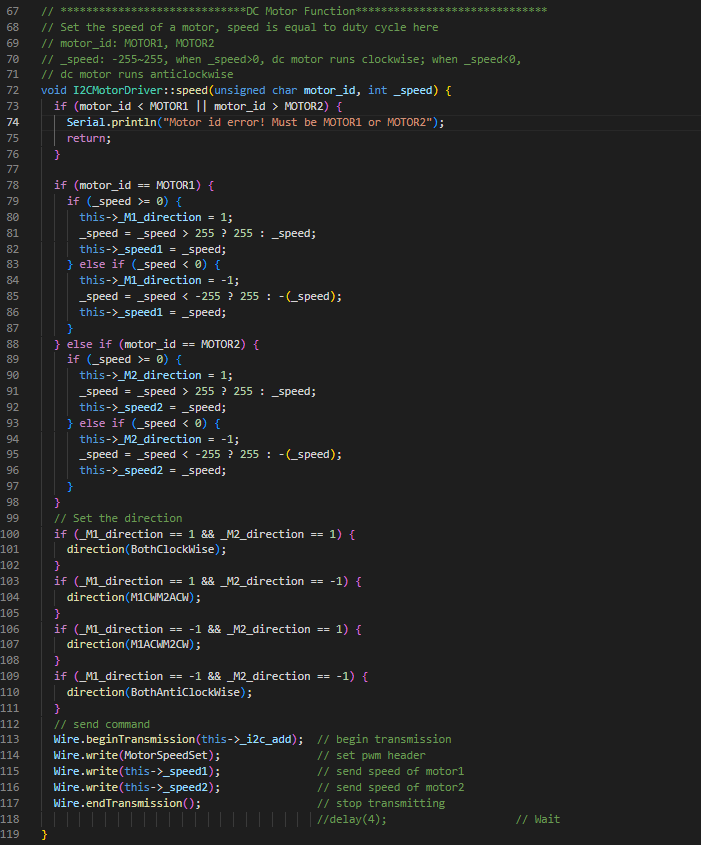
Task: Click line number 67 in the gutter
Action: click(x=14, y=11)
